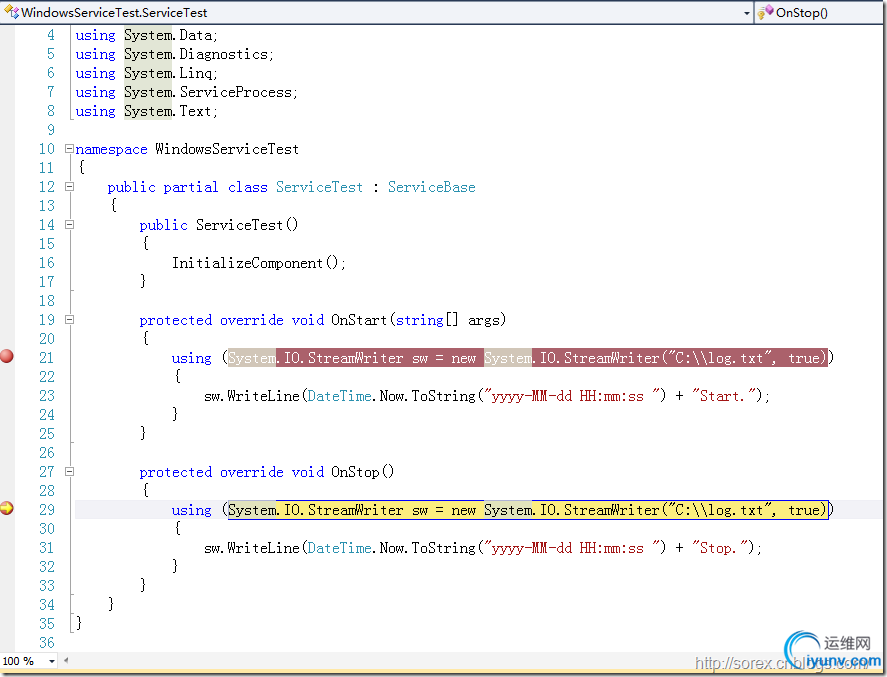The image size is (887, 677).
Task: Click line number 36 in the margin
Action: pyautogui.click(x=47, y=642)
